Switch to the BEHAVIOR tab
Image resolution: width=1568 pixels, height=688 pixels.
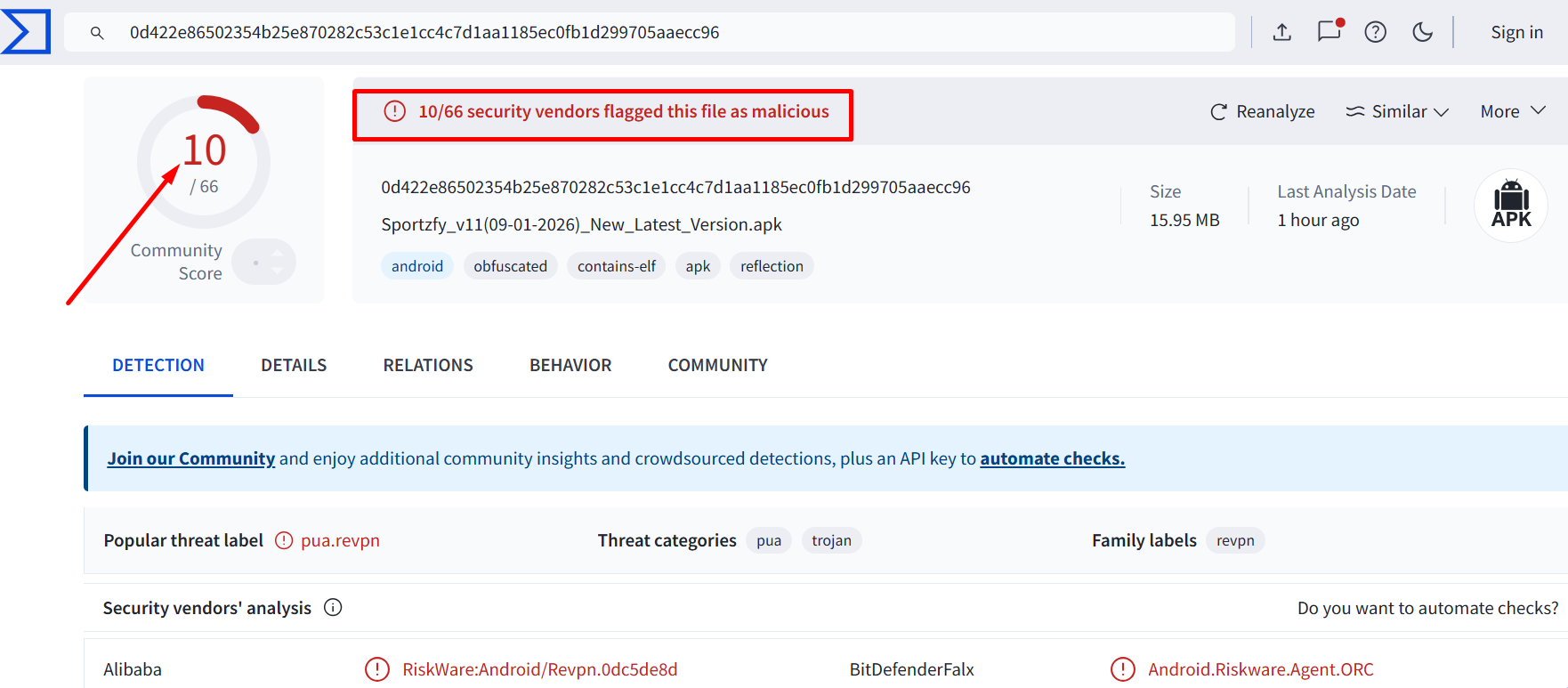570,365
